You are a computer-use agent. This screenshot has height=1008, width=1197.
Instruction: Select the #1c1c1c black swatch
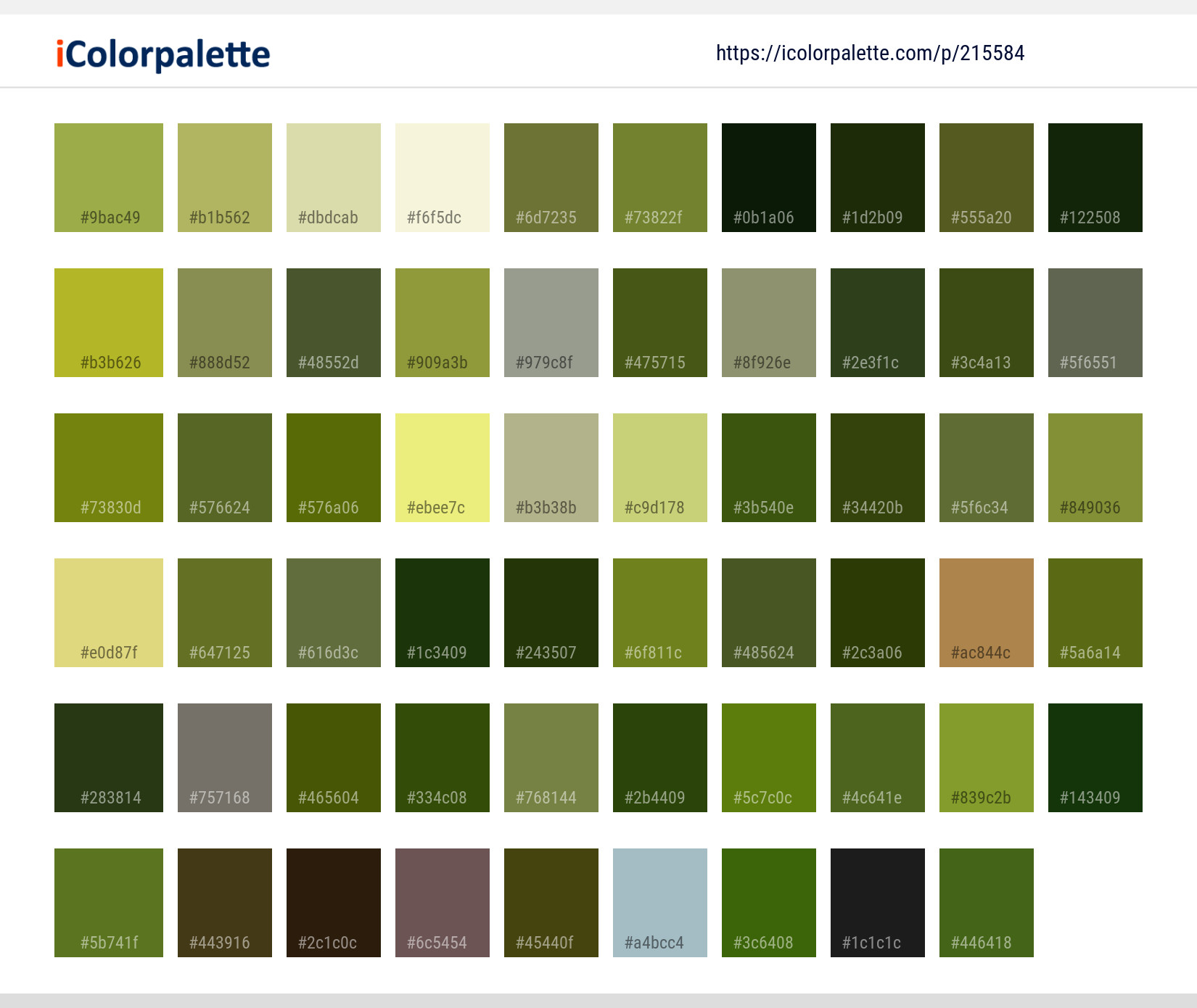coord(878,903)
